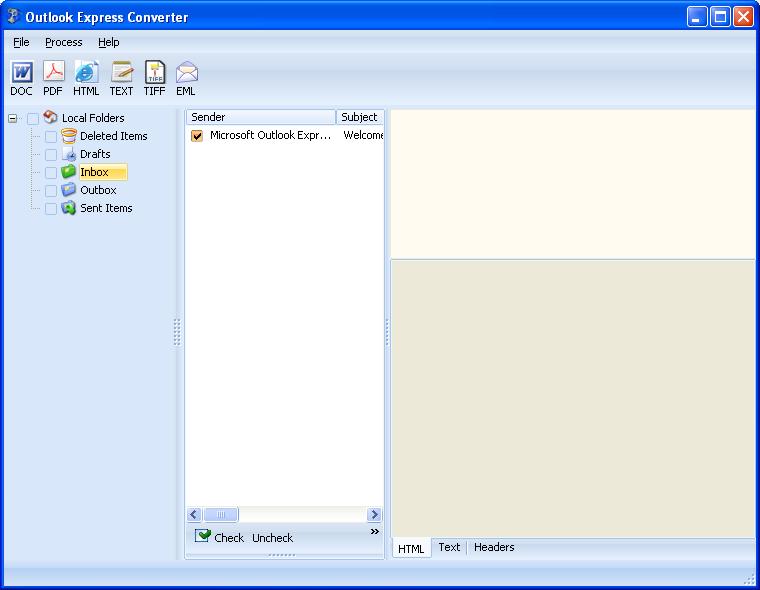Image resolution: width=760 pixels, height=590 pixels.
Task: Convert to DOC using the Word icon
Action: pos(22,72)
